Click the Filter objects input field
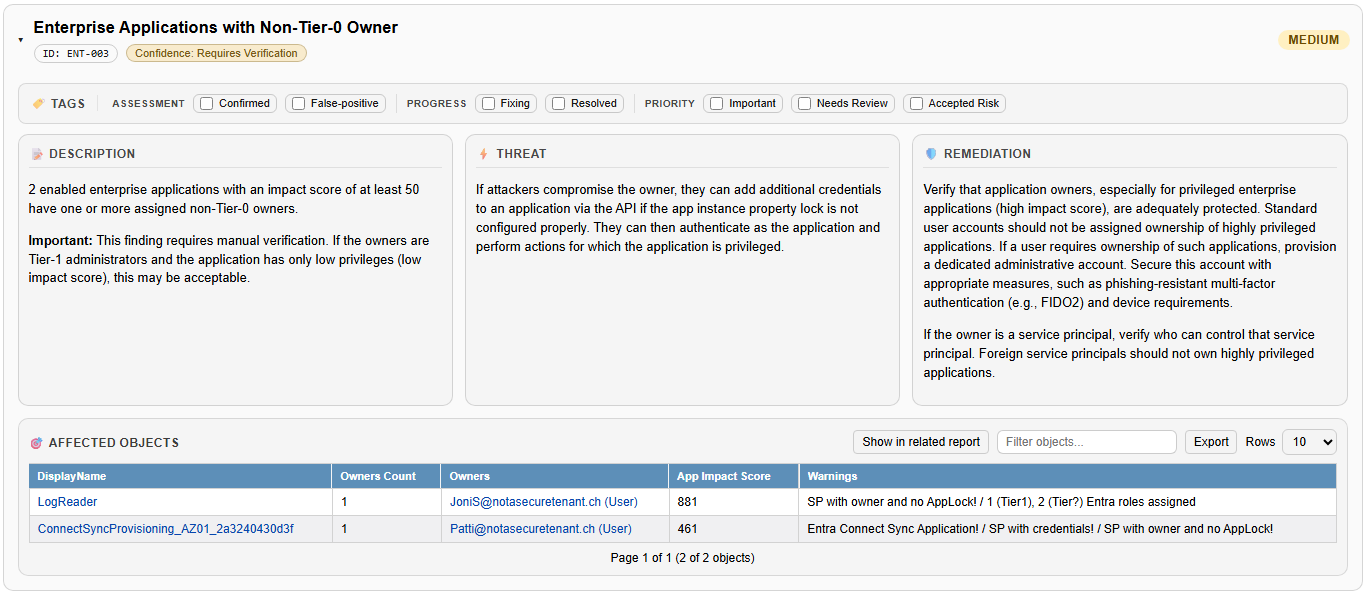Viewport: 1370px width, 595px height. (1086, 442)
